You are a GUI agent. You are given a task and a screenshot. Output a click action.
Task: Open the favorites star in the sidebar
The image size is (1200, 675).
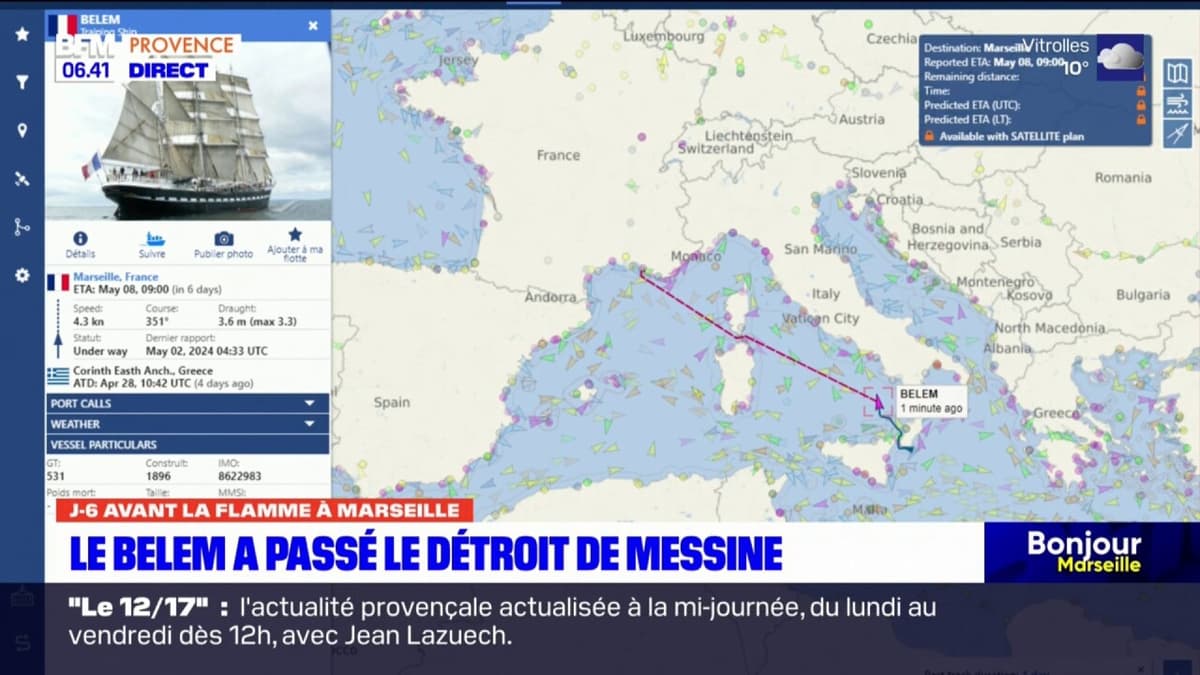[22, 34]
